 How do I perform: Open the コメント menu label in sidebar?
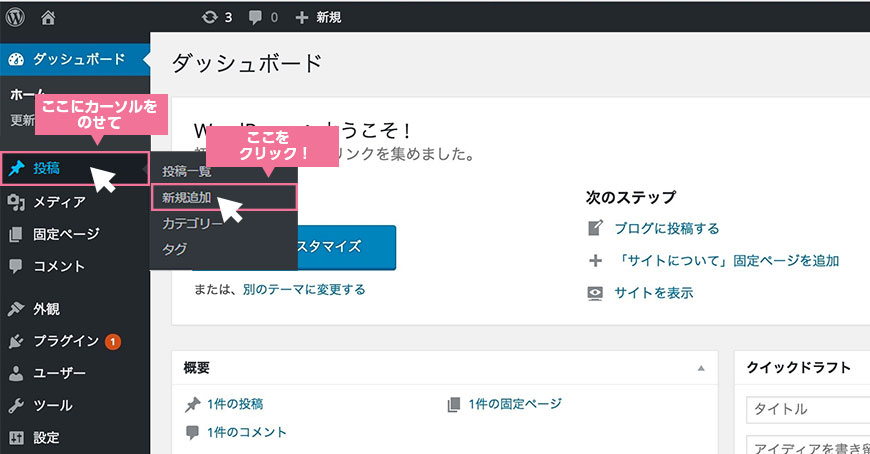(59, 266)
